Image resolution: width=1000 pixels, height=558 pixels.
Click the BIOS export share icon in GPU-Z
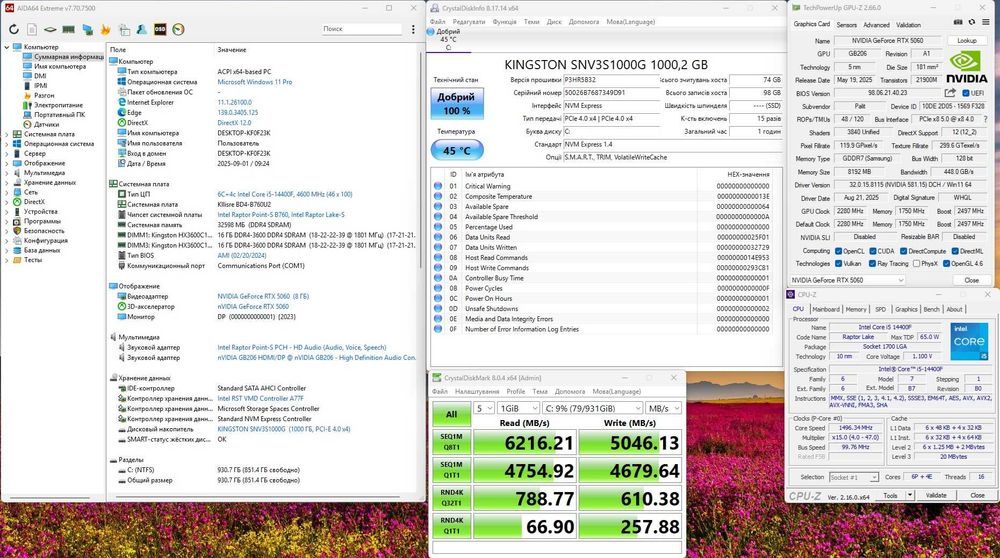coord(950,93)
